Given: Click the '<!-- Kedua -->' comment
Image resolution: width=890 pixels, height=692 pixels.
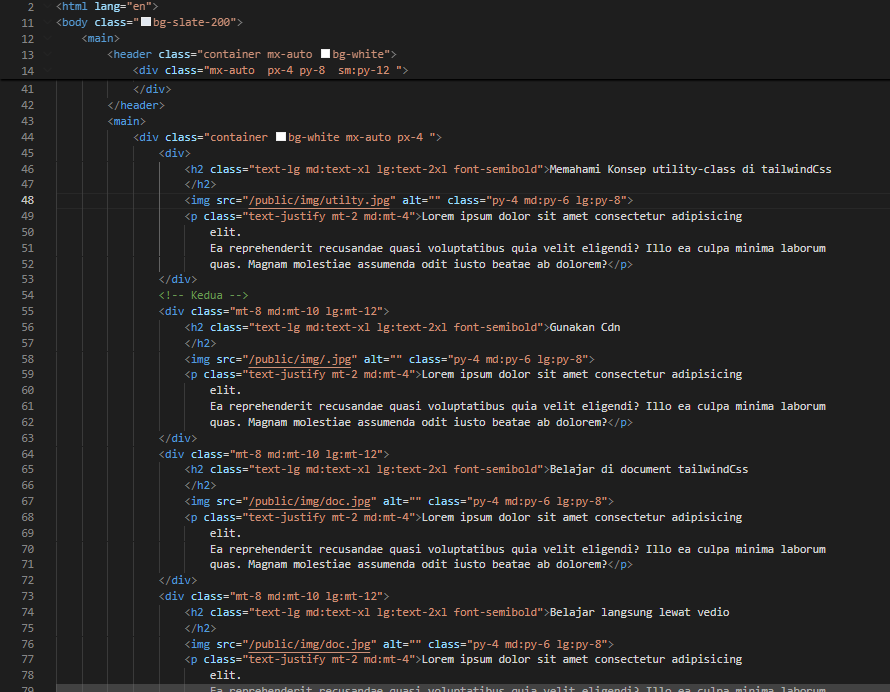Looking at the screenshot, I should coord(203,295).
